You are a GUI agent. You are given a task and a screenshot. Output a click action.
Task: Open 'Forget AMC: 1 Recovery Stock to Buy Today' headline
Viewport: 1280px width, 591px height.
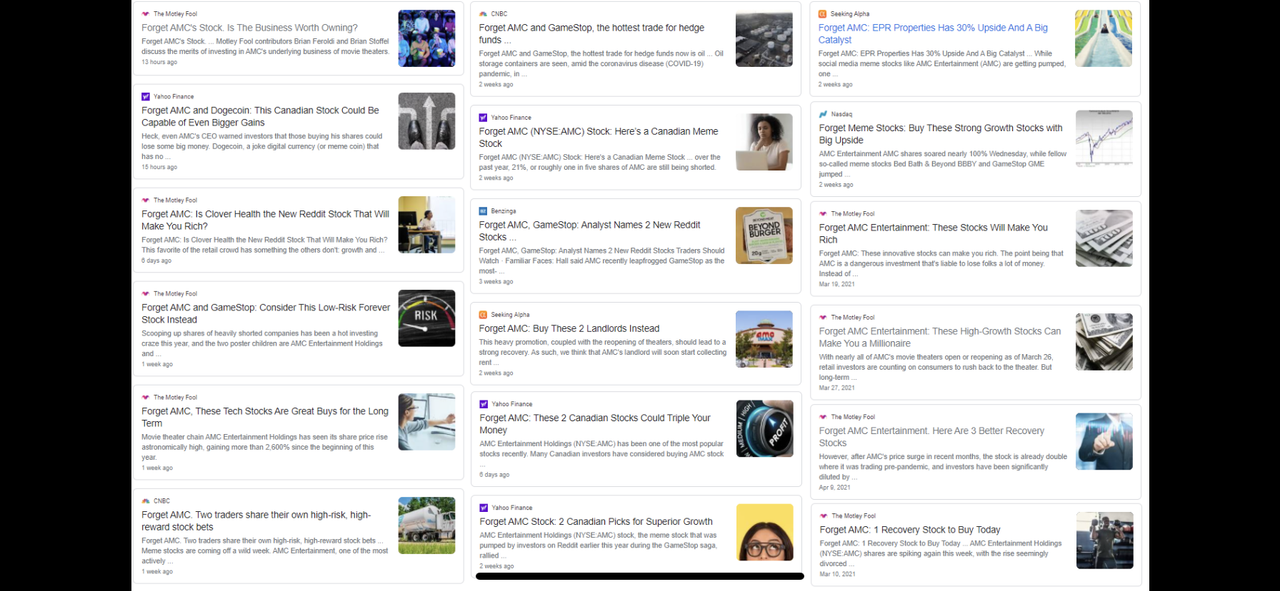pyautogui.click(x=910, y=530)
